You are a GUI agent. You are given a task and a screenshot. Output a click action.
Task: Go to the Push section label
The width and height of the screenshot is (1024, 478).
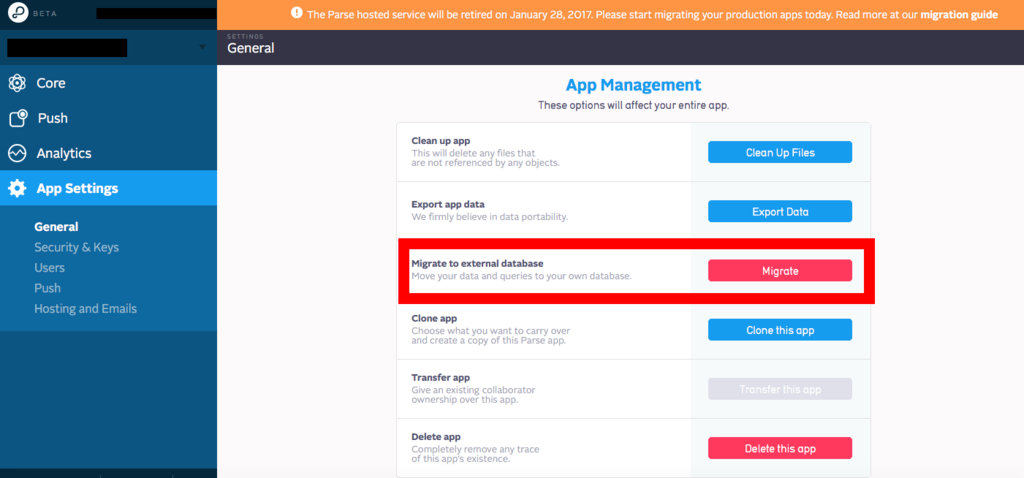(x=52, y=118)
